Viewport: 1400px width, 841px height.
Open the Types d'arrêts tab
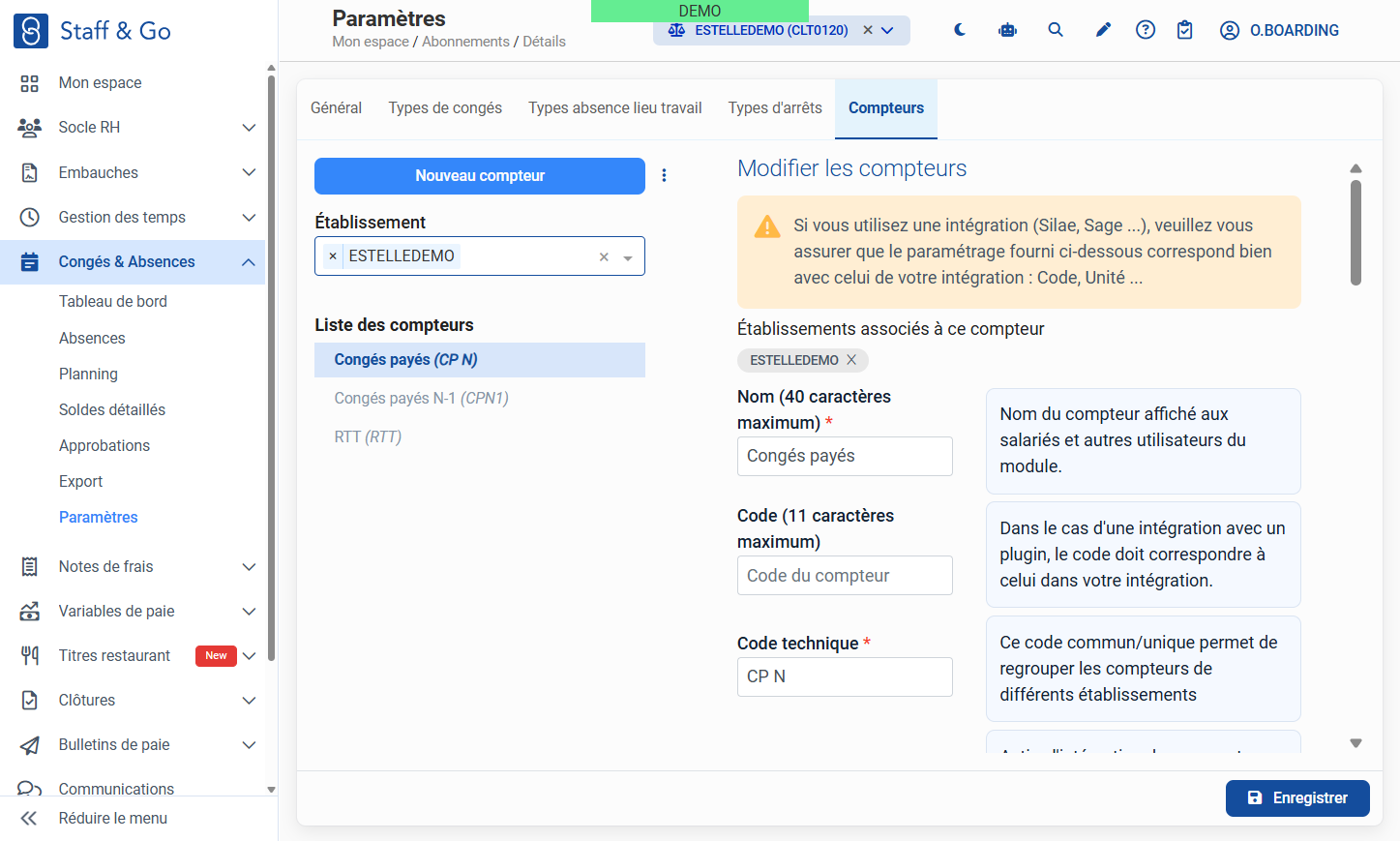coord(775,108)
